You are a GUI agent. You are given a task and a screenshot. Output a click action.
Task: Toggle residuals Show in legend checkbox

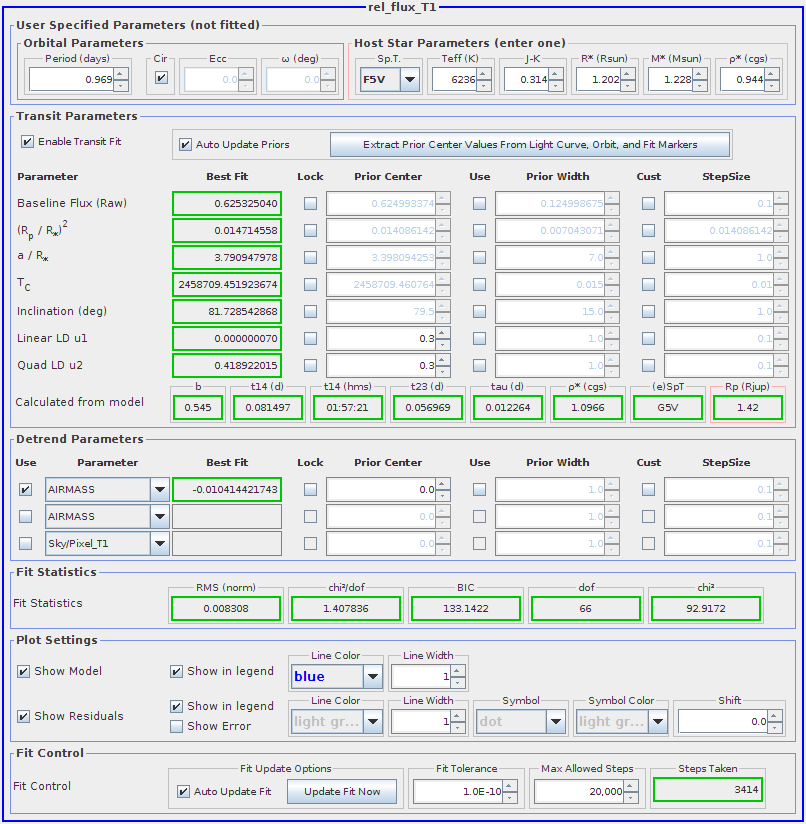177,706
